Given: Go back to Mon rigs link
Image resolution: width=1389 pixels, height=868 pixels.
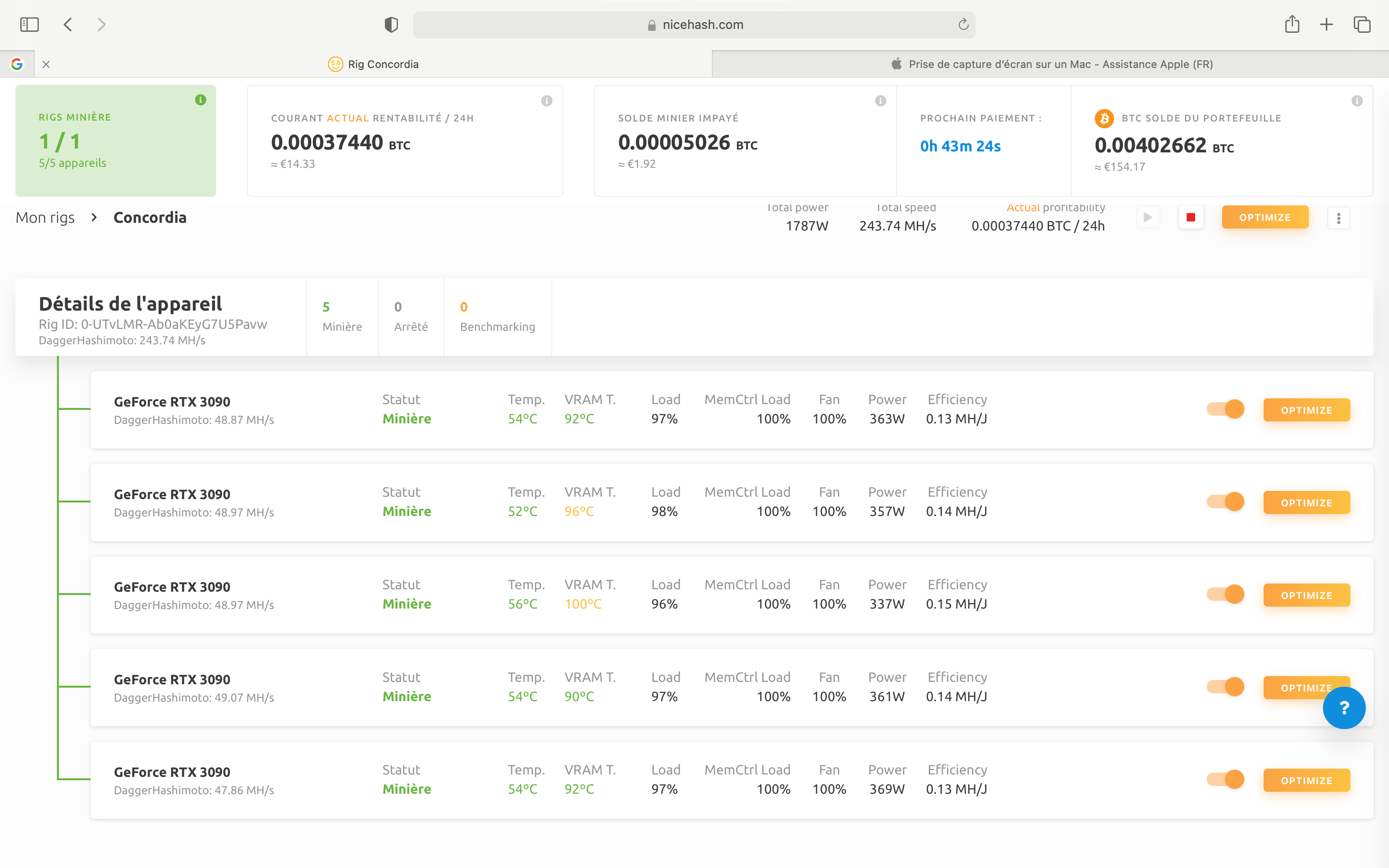Looking at the screenshot, I should pos(45,217).
